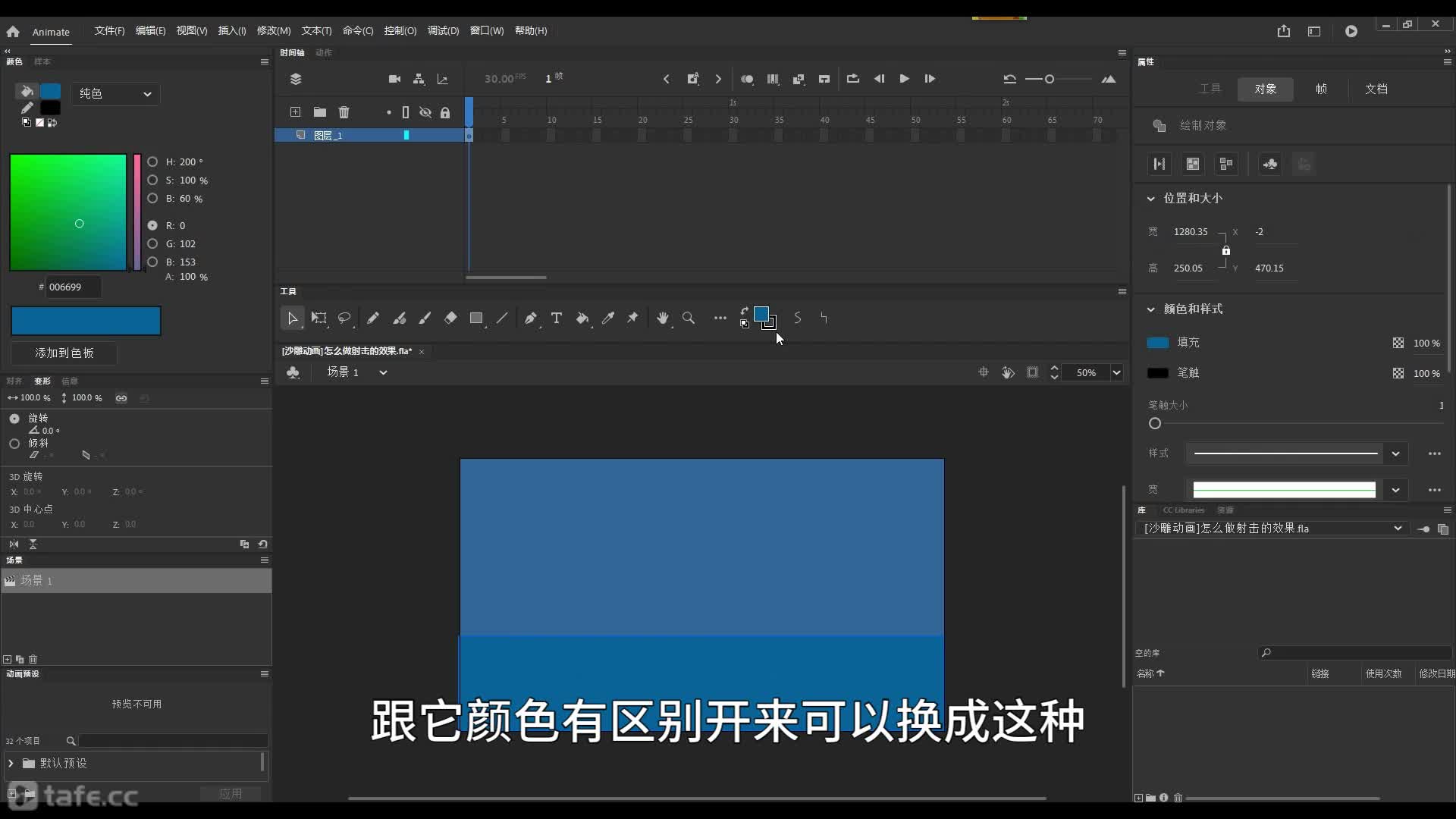Step back one frame in timeline
This screenshot has height=819, width=1456.
[879, 79]
